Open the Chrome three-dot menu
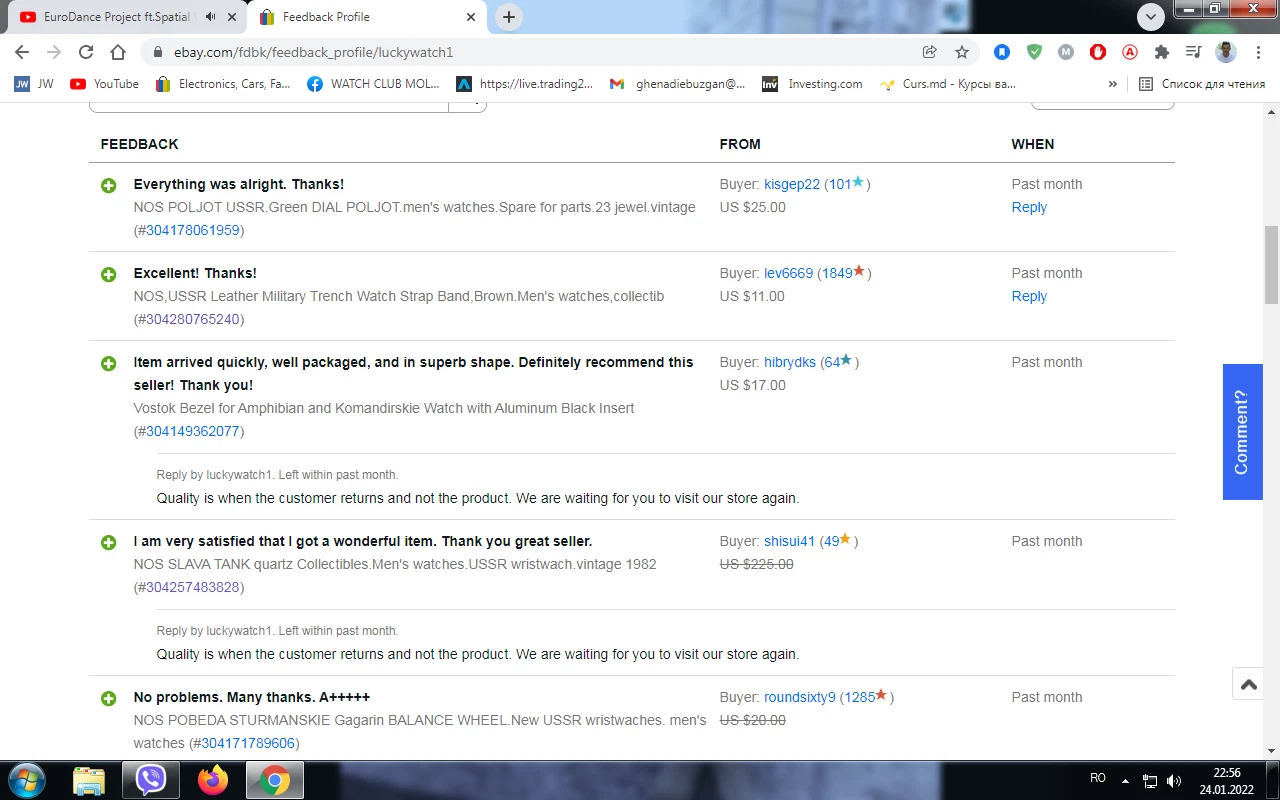Screen dimensions: 1280x800 click(1257, 52)
